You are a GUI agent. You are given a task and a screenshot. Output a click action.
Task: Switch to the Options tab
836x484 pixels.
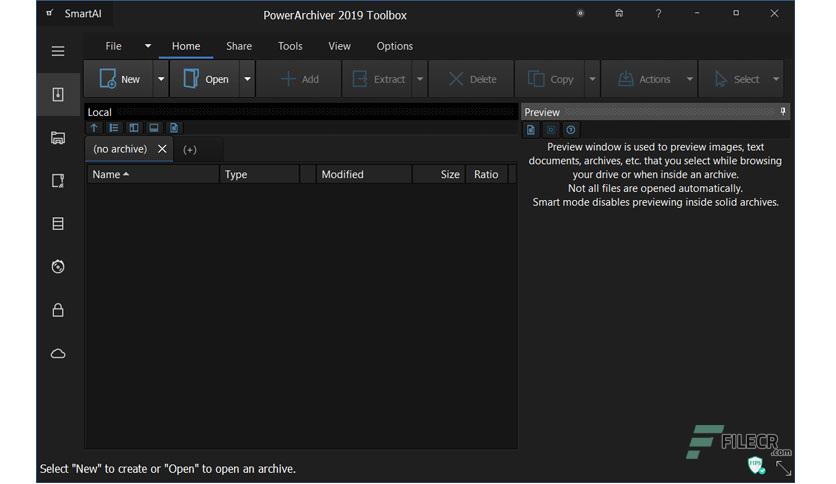(395, 46)
